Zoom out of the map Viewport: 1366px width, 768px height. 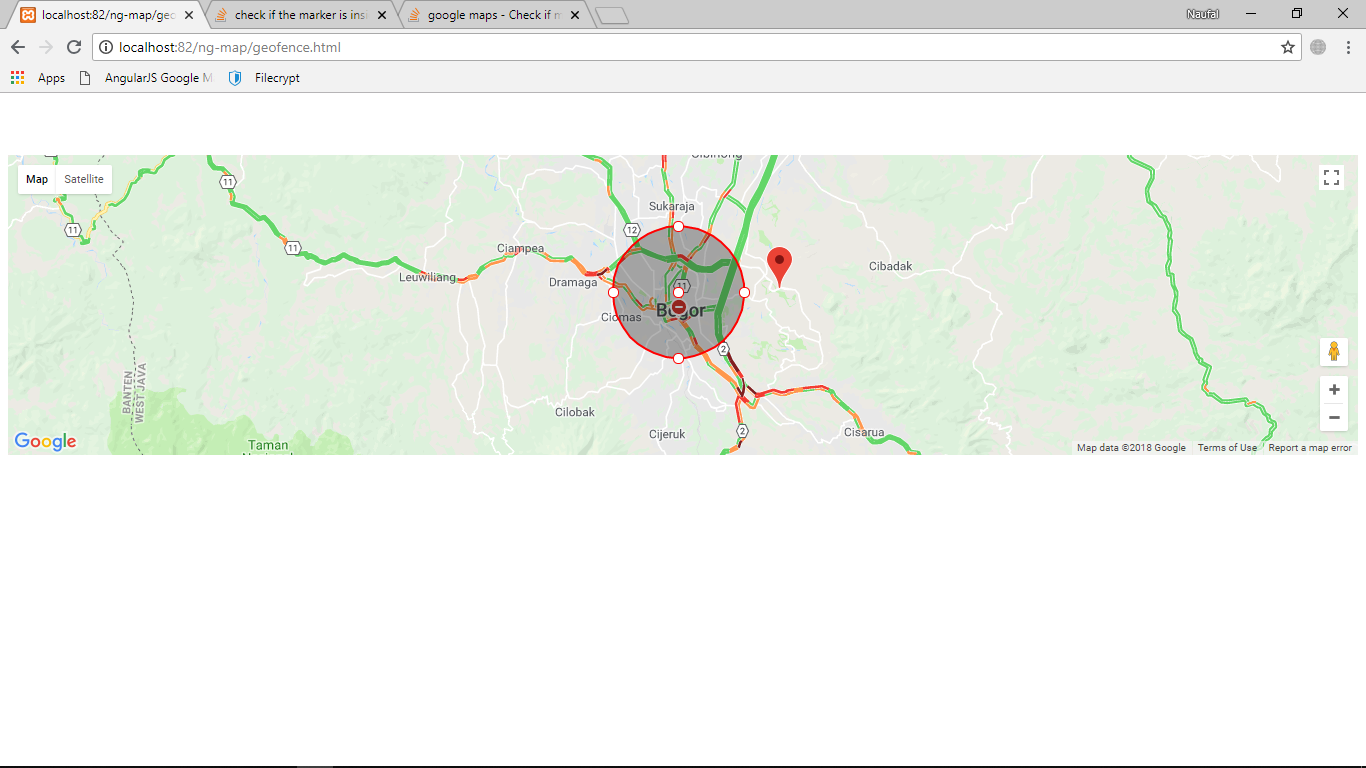(x=1334, y=418)
